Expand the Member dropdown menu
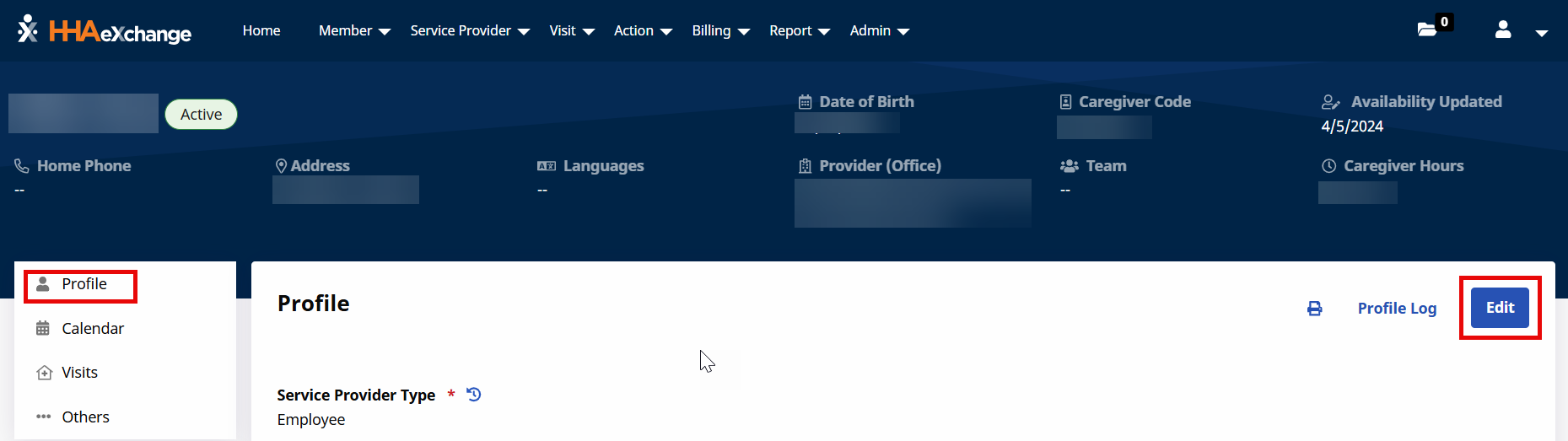Viewport: 1568px width, 441px height. [x=354, y=31]
